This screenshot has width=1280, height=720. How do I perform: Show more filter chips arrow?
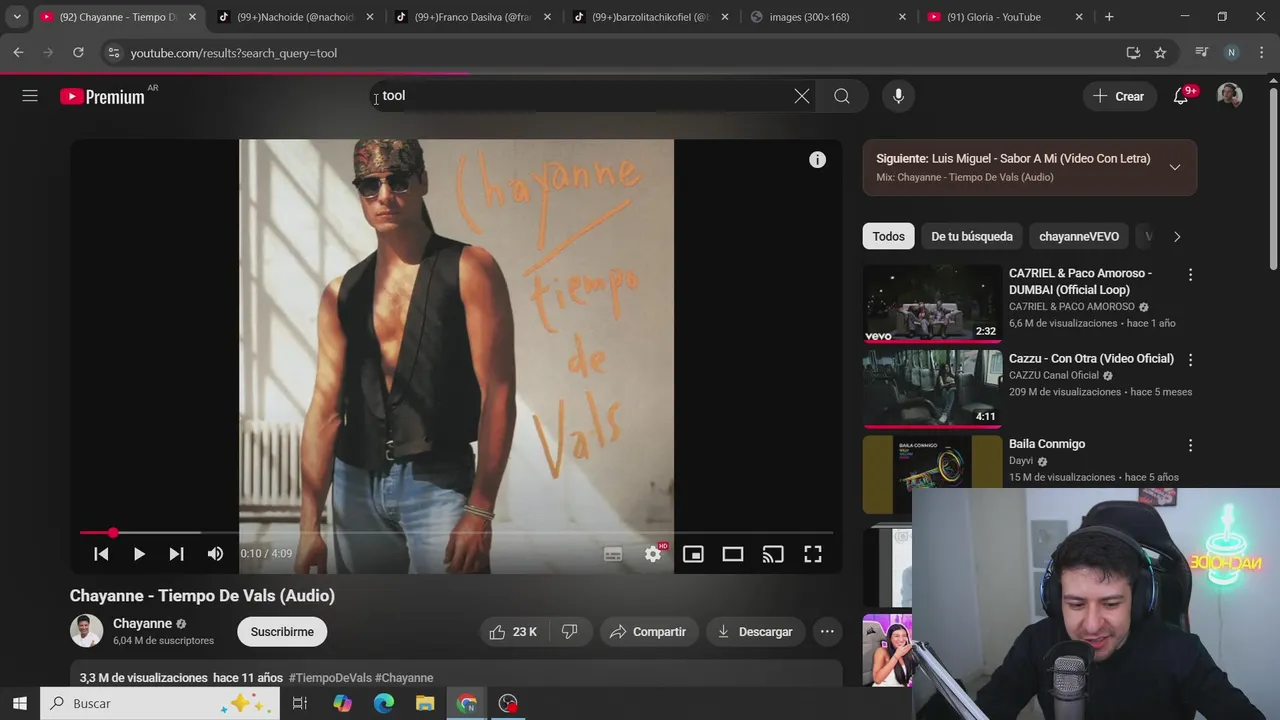tap(1177, 237)
